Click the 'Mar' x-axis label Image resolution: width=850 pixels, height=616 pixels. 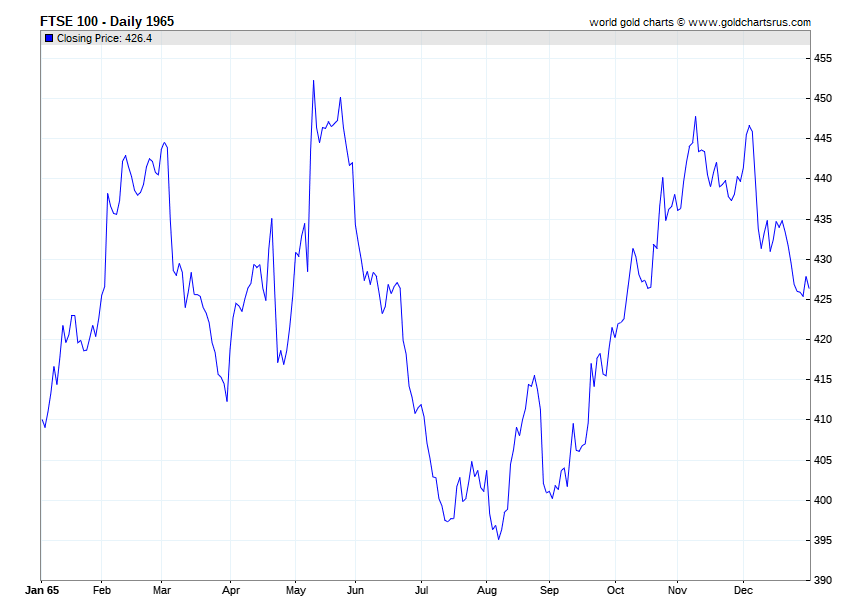(162, 590)
